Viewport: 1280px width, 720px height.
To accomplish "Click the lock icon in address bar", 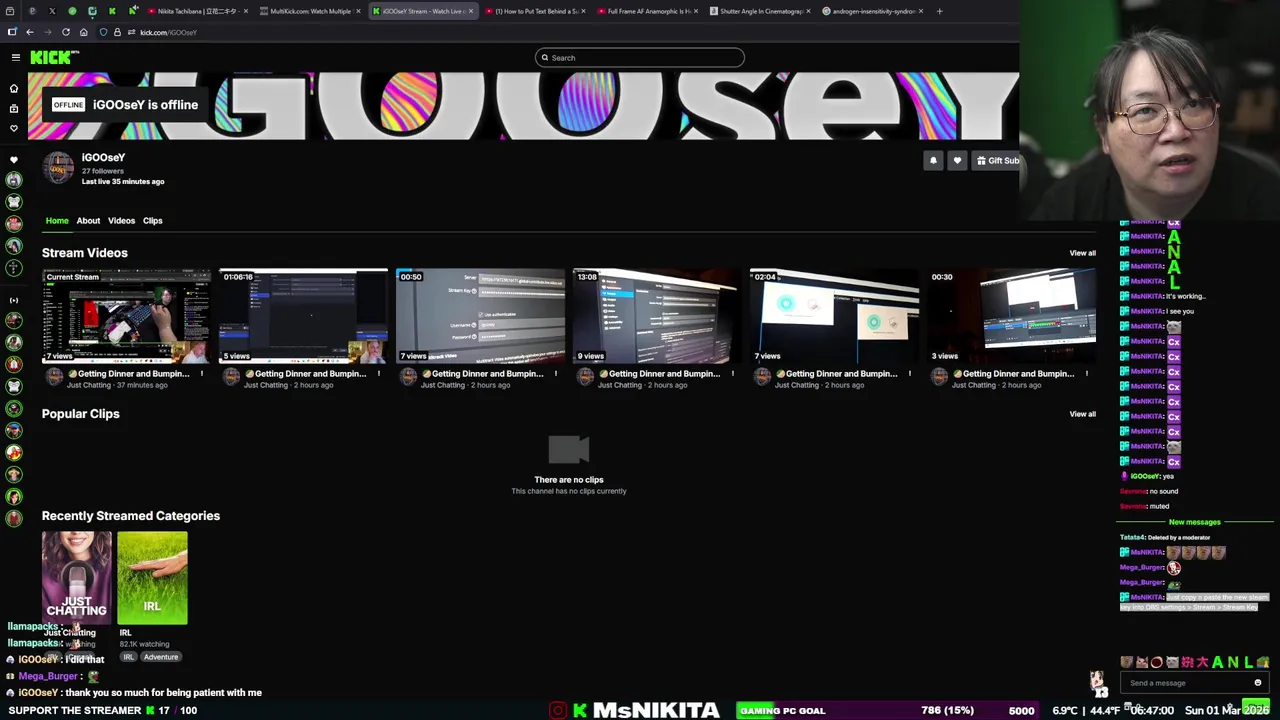I will [117, 32].
